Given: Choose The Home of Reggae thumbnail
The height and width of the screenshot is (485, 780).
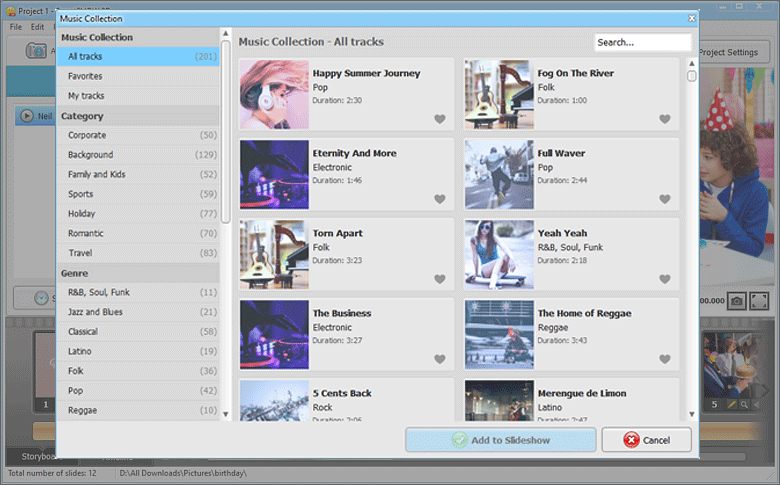Looking at the screenshot, I should [x=499, y=335].
